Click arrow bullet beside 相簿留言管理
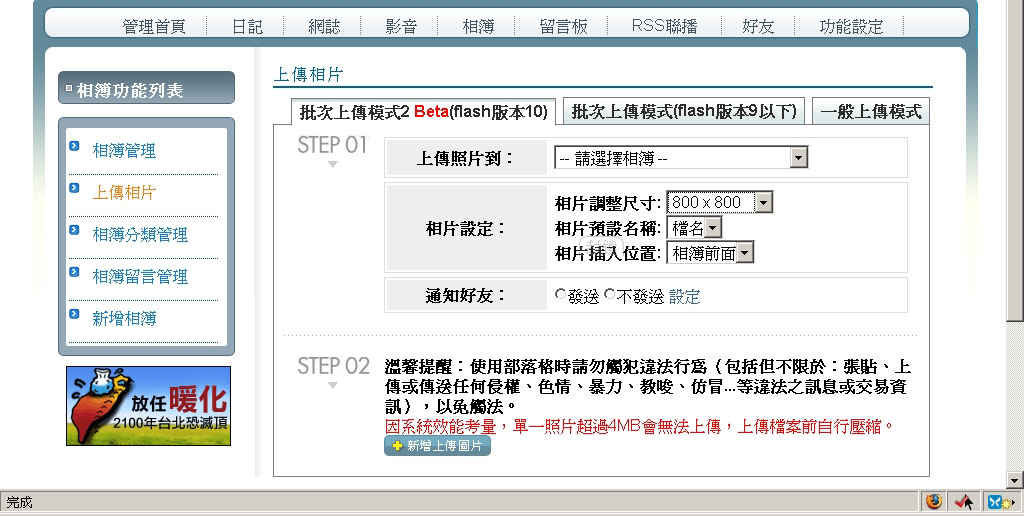The width and height of the screenshot is (1024, 516). 74,272
